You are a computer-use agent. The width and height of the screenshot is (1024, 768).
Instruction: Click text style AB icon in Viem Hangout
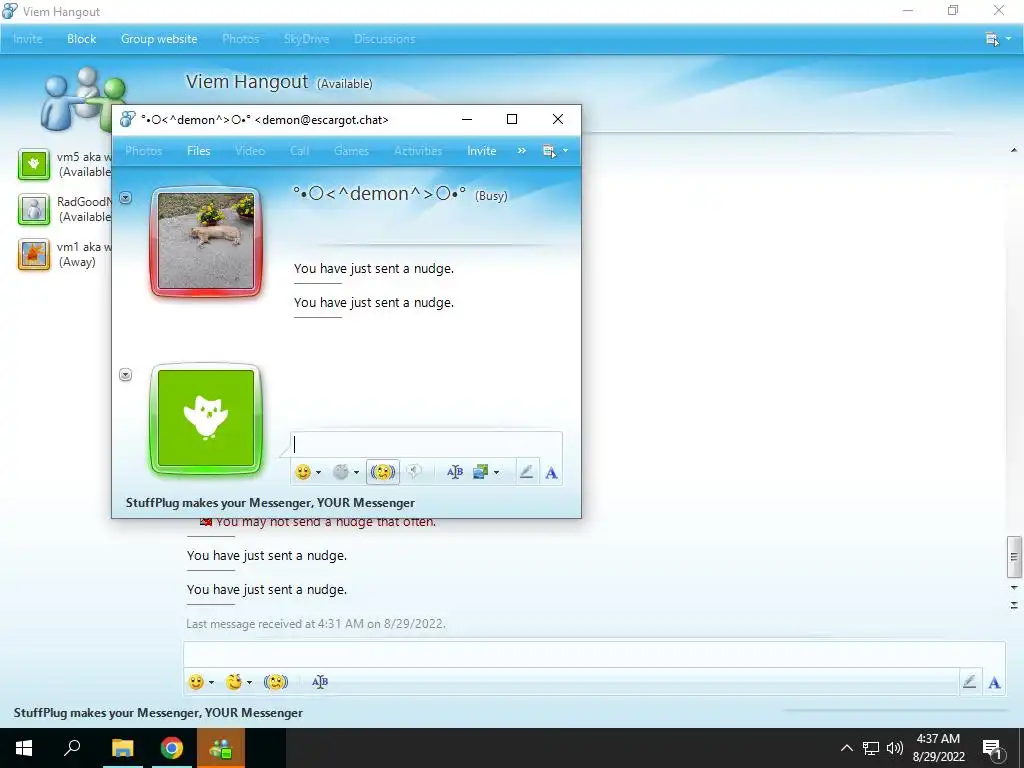(319, 682)
